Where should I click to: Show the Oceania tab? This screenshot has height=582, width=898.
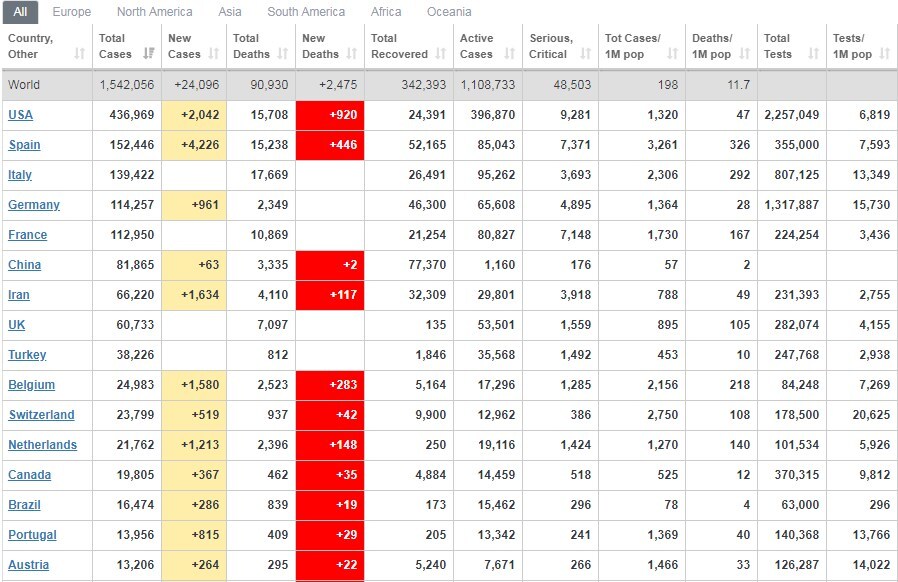tap(449, 12)
